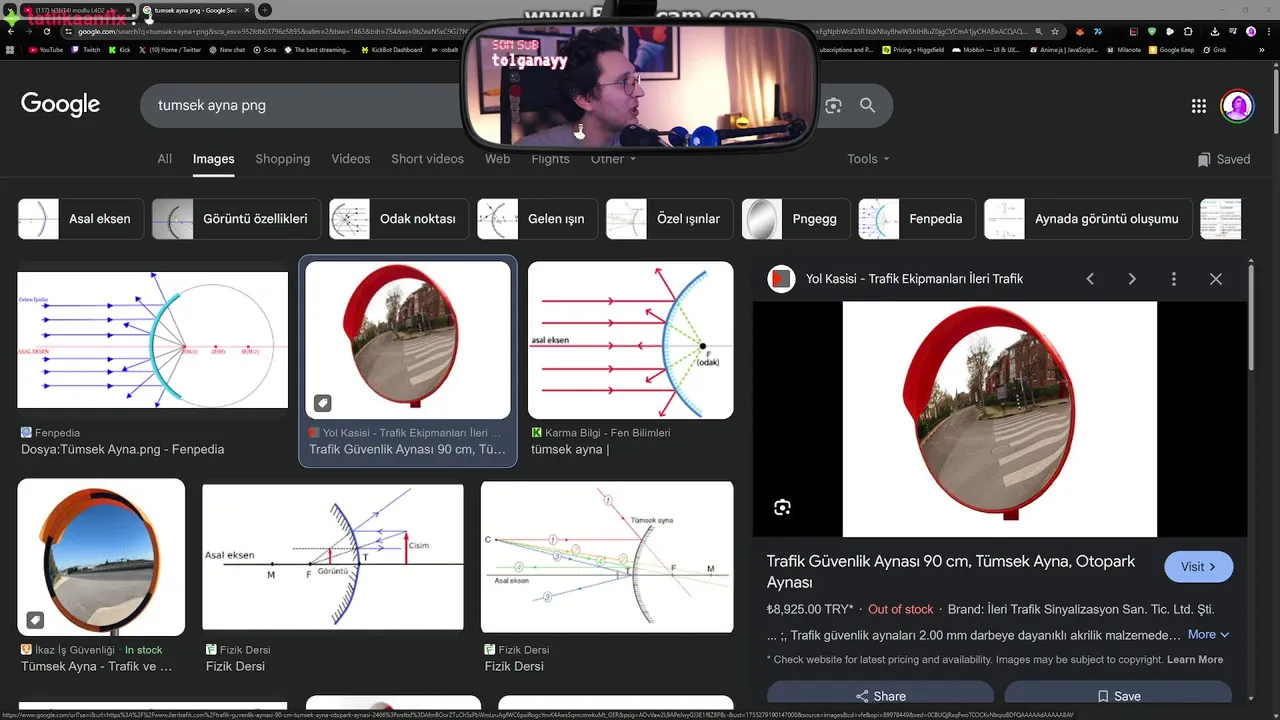
Task: Open Twitch bookmark
Action: (x=86, y=49)
